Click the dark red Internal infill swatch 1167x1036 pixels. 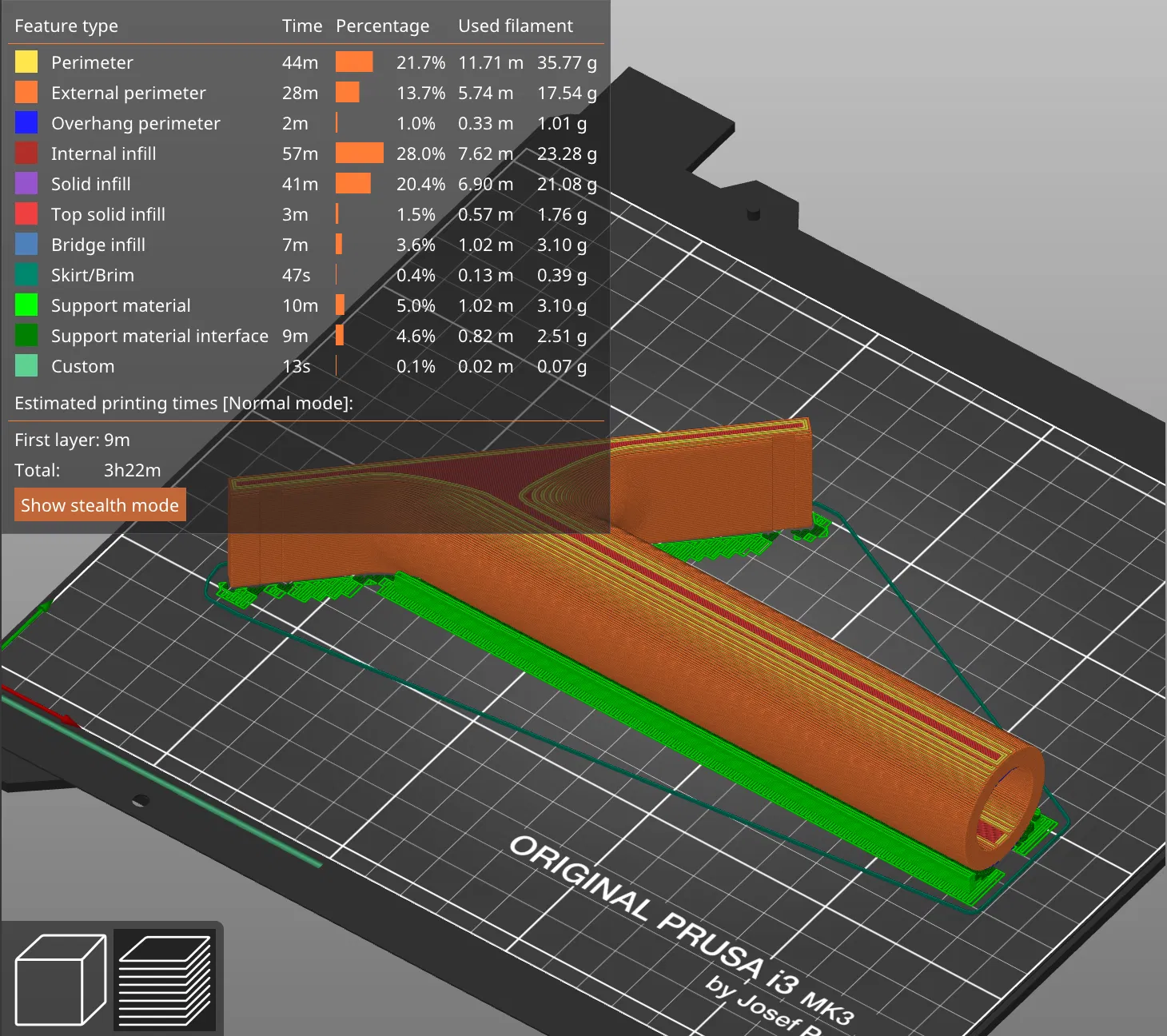pyautogui.click(x=26, y=153)
